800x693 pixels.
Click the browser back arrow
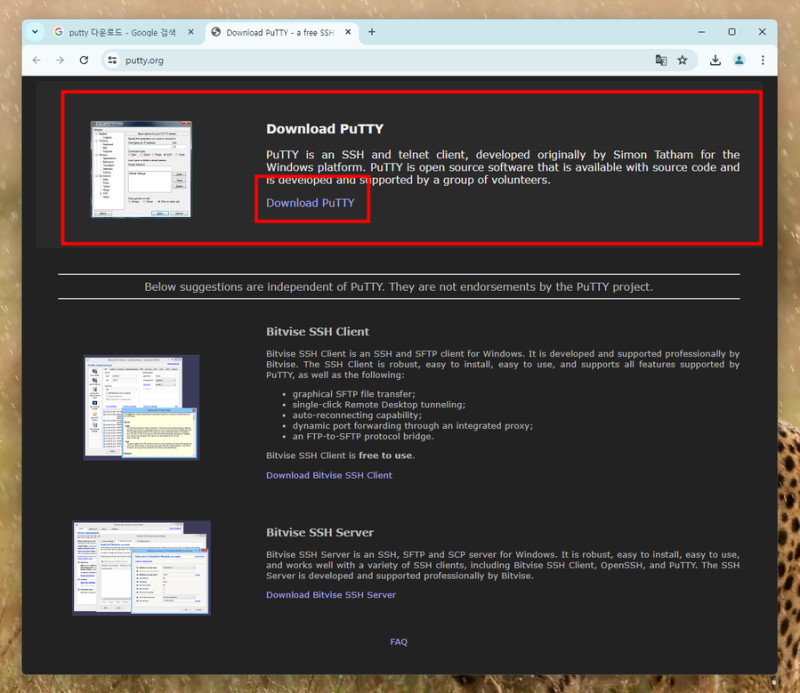point(37,60)
